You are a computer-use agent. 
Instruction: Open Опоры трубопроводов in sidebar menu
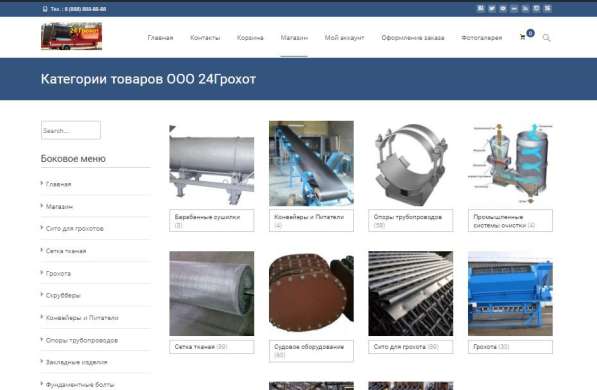click(82, 340)
